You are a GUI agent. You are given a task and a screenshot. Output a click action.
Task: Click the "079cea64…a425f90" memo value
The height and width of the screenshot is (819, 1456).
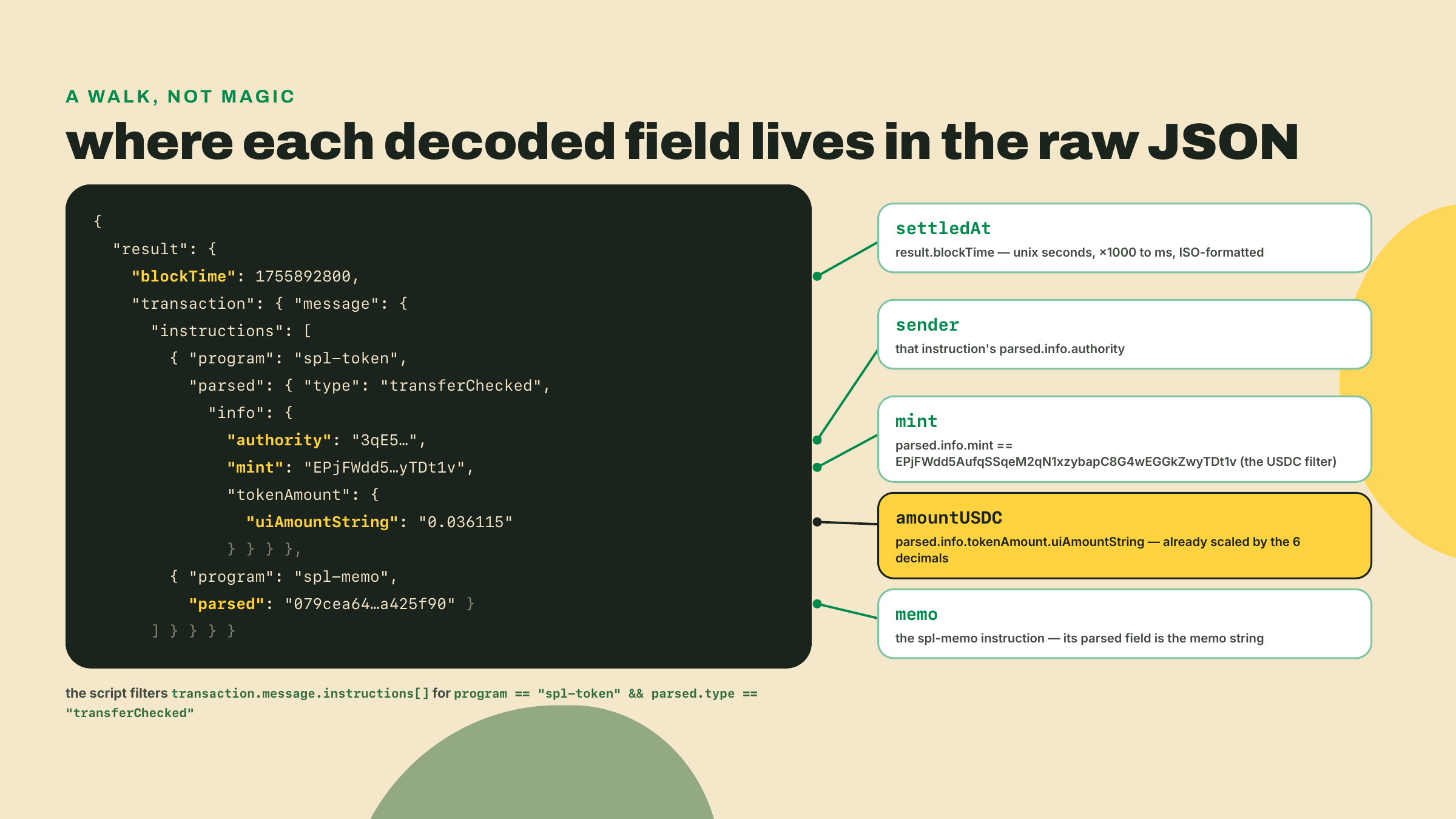pyautogui.click(x=370, y=604)
